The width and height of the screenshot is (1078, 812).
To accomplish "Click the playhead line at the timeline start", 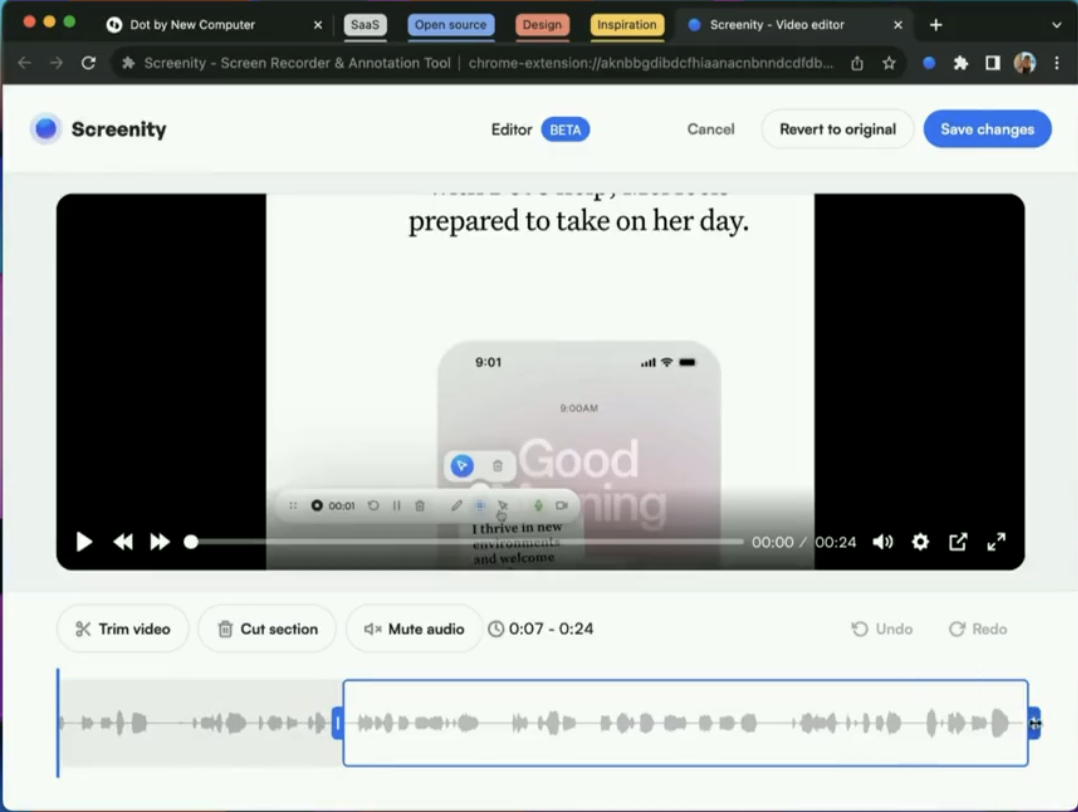I will [58, 722].
